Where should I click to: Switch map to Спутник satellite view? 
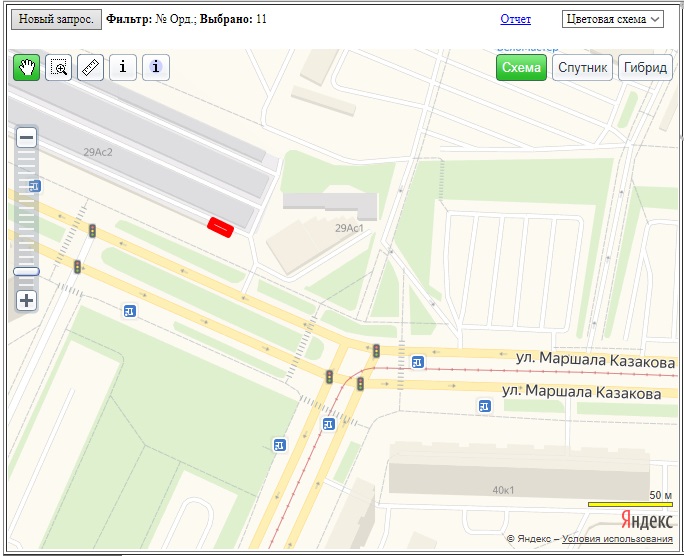coord(582,67)
